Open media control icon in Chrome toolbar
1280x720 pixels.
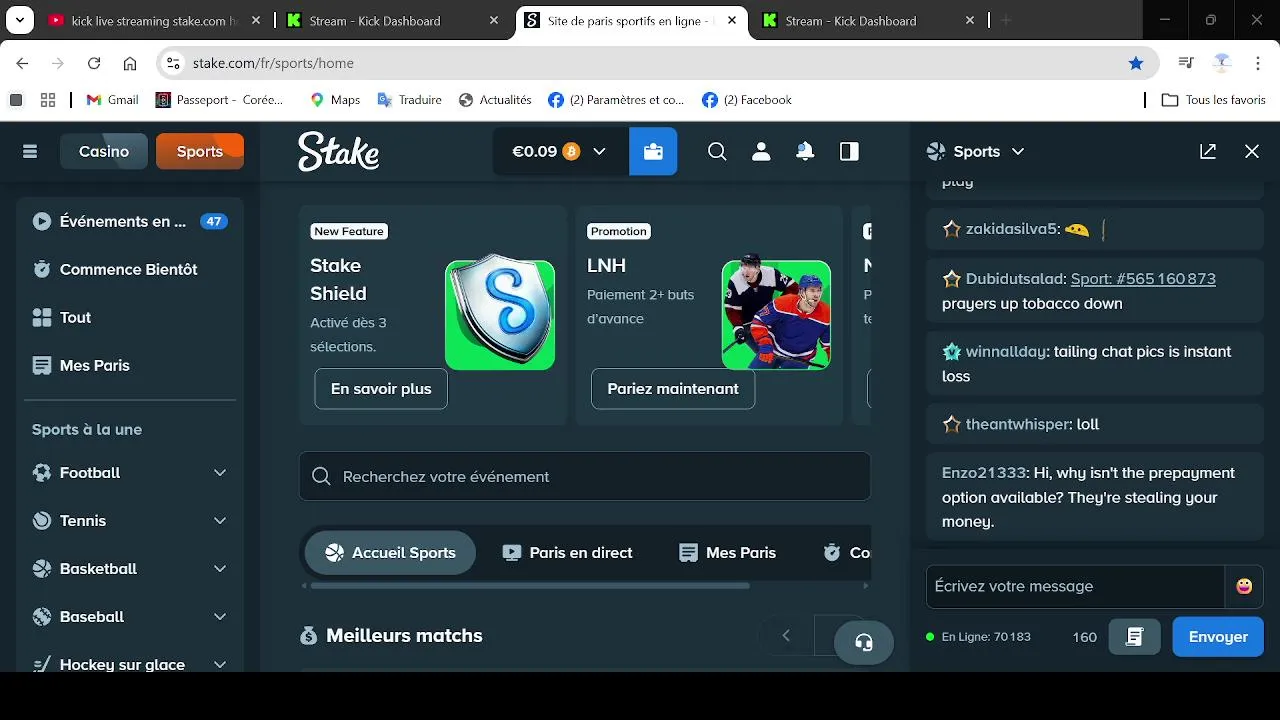click(x=1186, y=63)
